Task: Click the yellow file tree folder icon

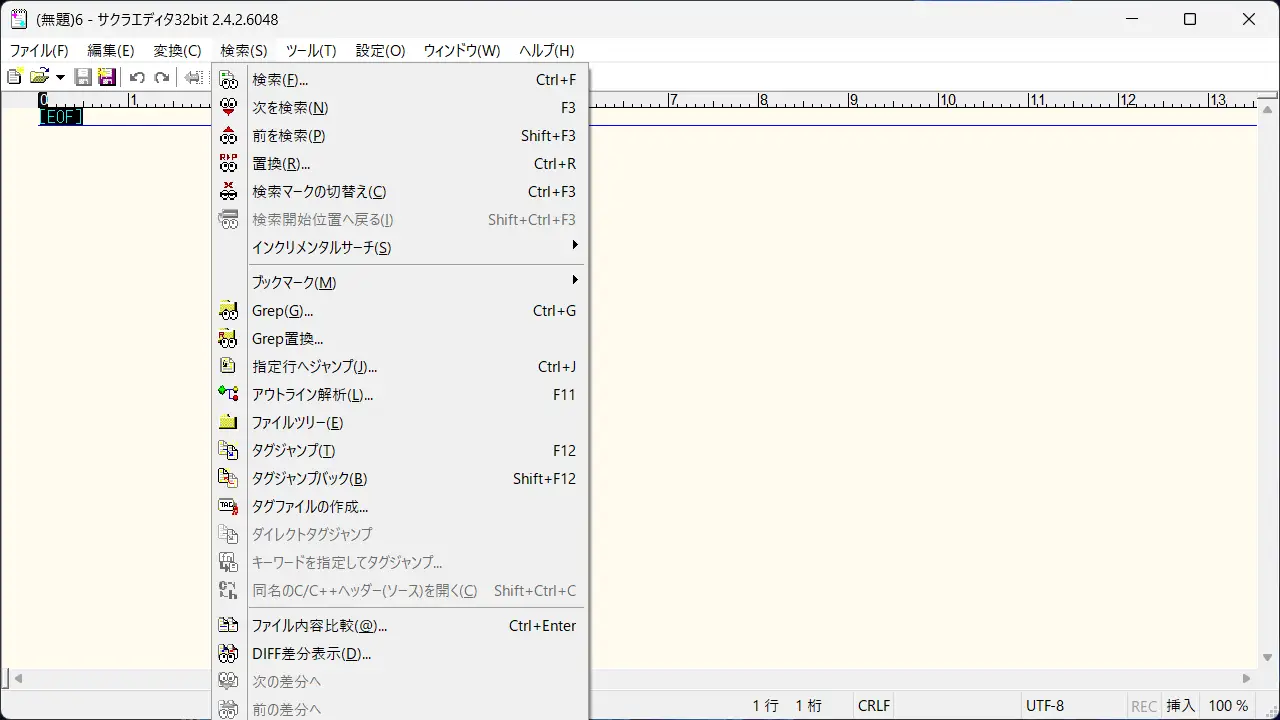Action: tap(229, 423)
